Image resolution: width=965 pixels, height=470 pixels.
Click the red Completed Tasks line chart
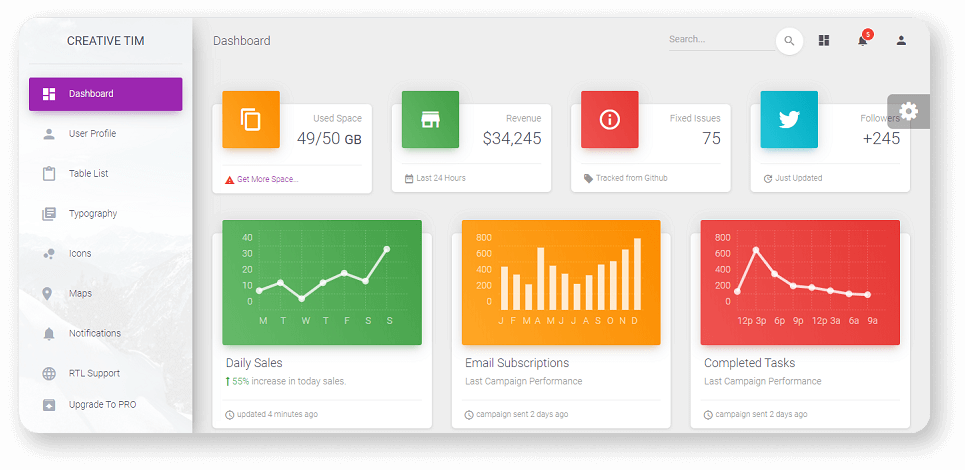pos(800,282)
